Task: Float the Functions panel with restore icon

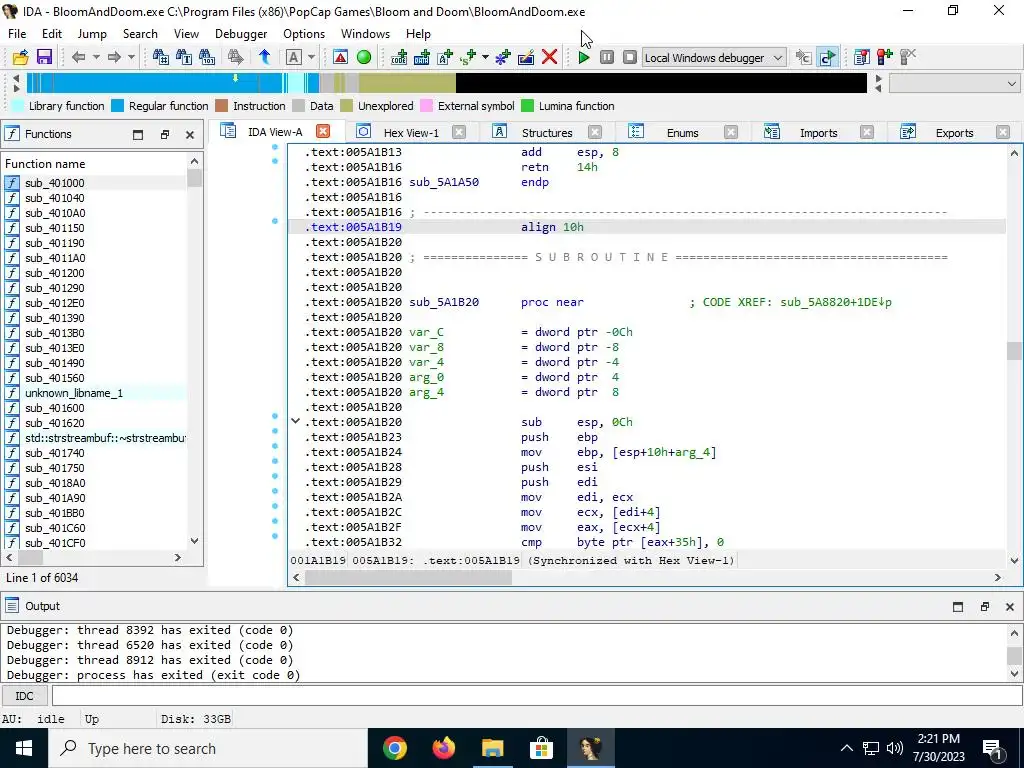Action: pyautogui.click(x=165, y=135)
